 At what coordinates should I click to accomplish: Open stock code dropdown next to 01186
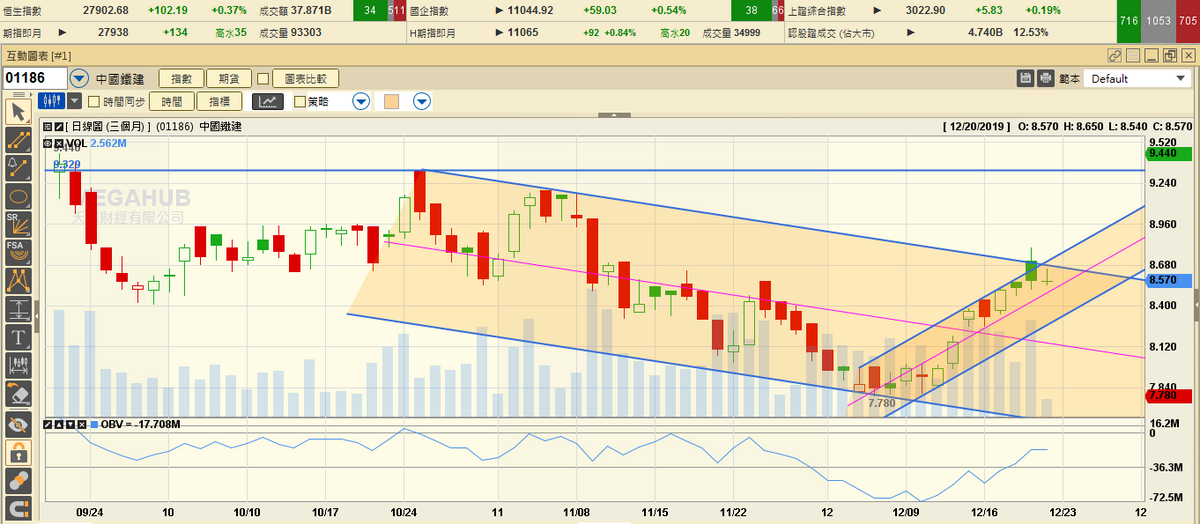[79, 78]
